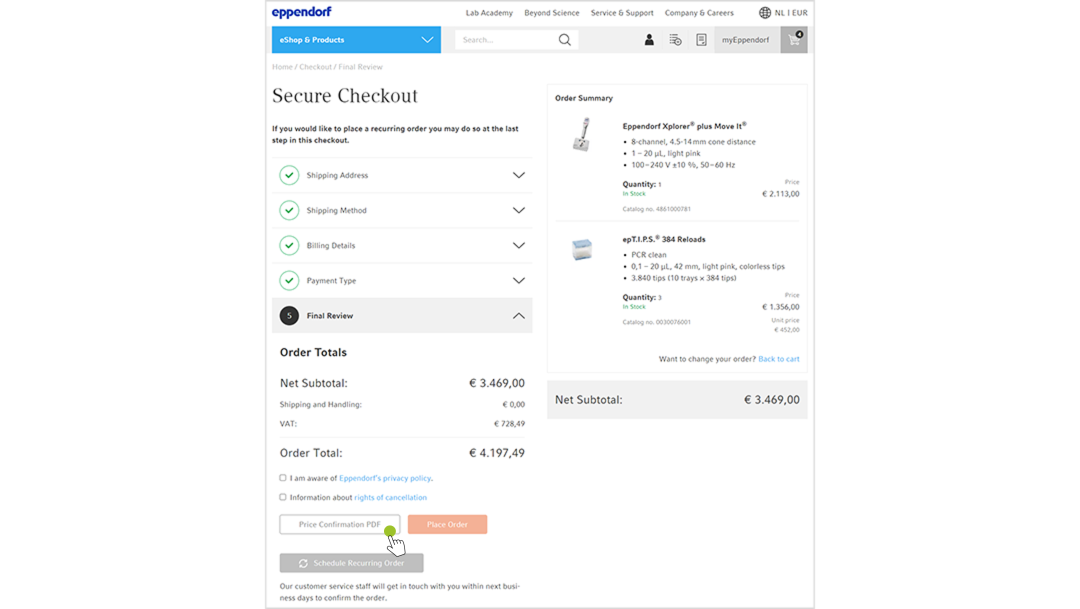Click the green check icon for Payment Type
Viewport: 1080px width, 609px height.
(289, 280)
